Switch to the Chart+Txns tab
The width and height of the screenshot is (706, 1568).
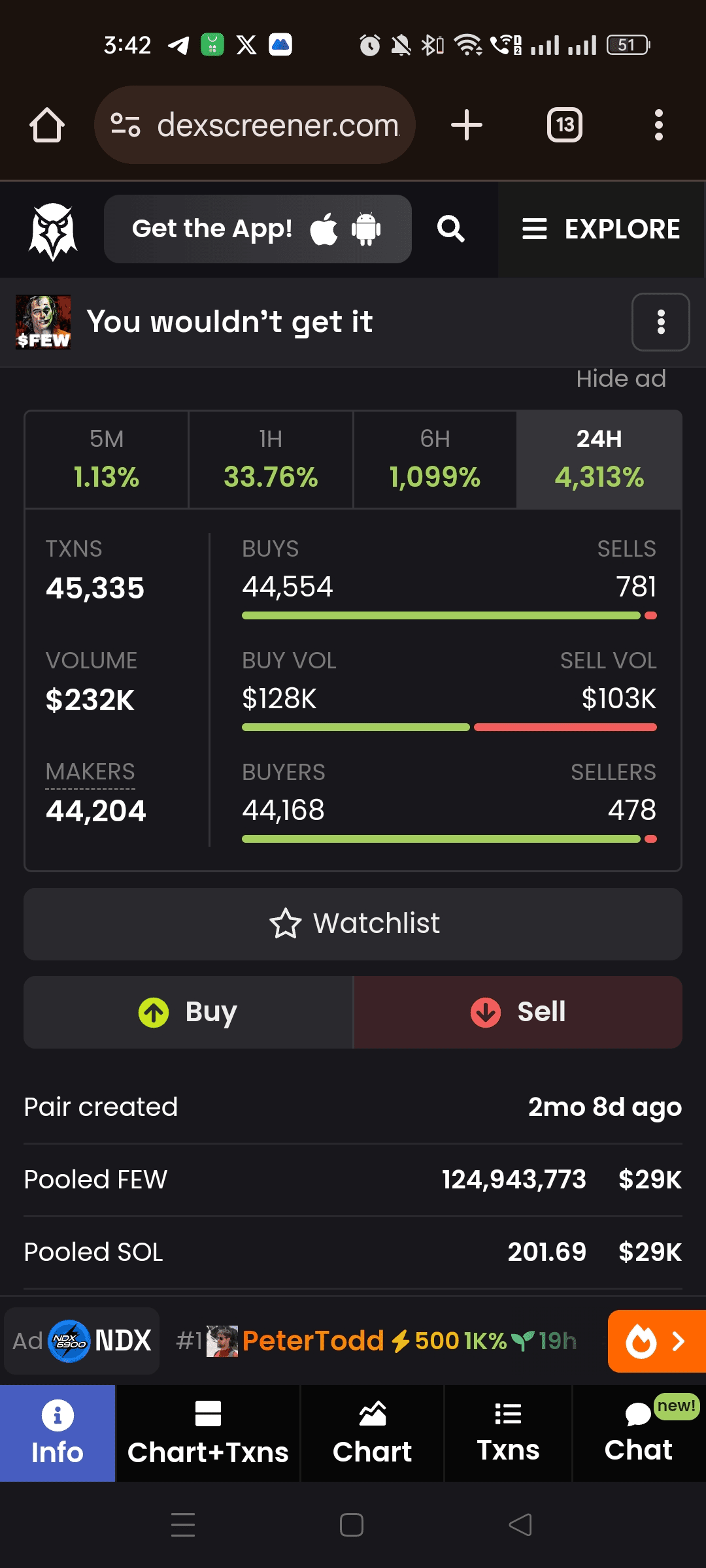[x=208, y=1433]
